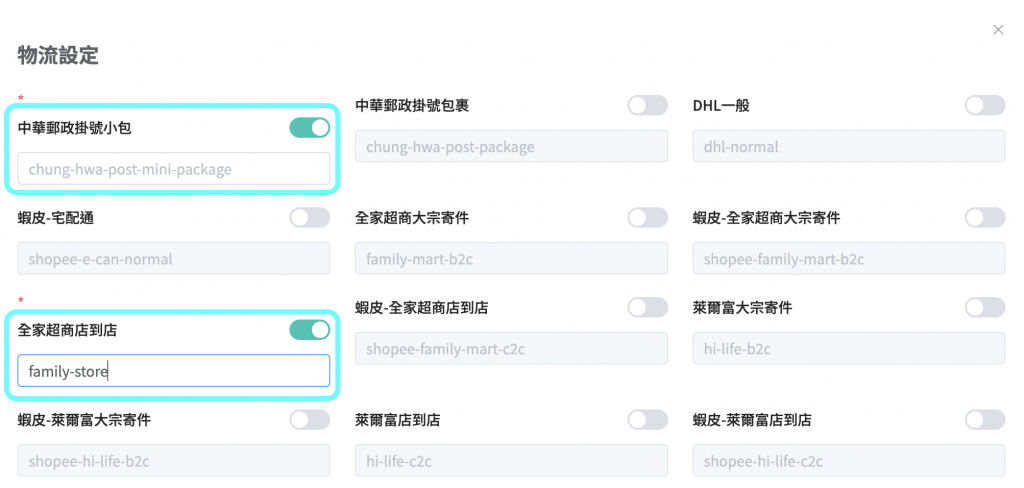Screen dimensions: 1024x488
Task: Click the chung-hwa-post-package text field
Action: tap(511, 147)
